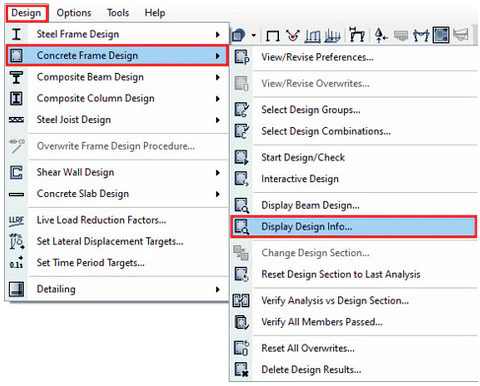Choose Concrete Frame Design menu entry
This screenshot has width=480, height=386.
tap(117, 55)
